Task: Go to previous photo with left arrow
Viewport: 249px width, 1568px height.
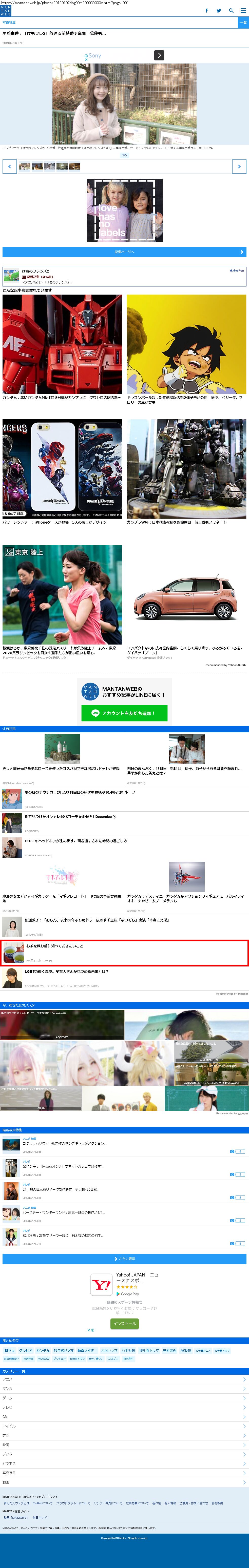Action: coord(9,166)
